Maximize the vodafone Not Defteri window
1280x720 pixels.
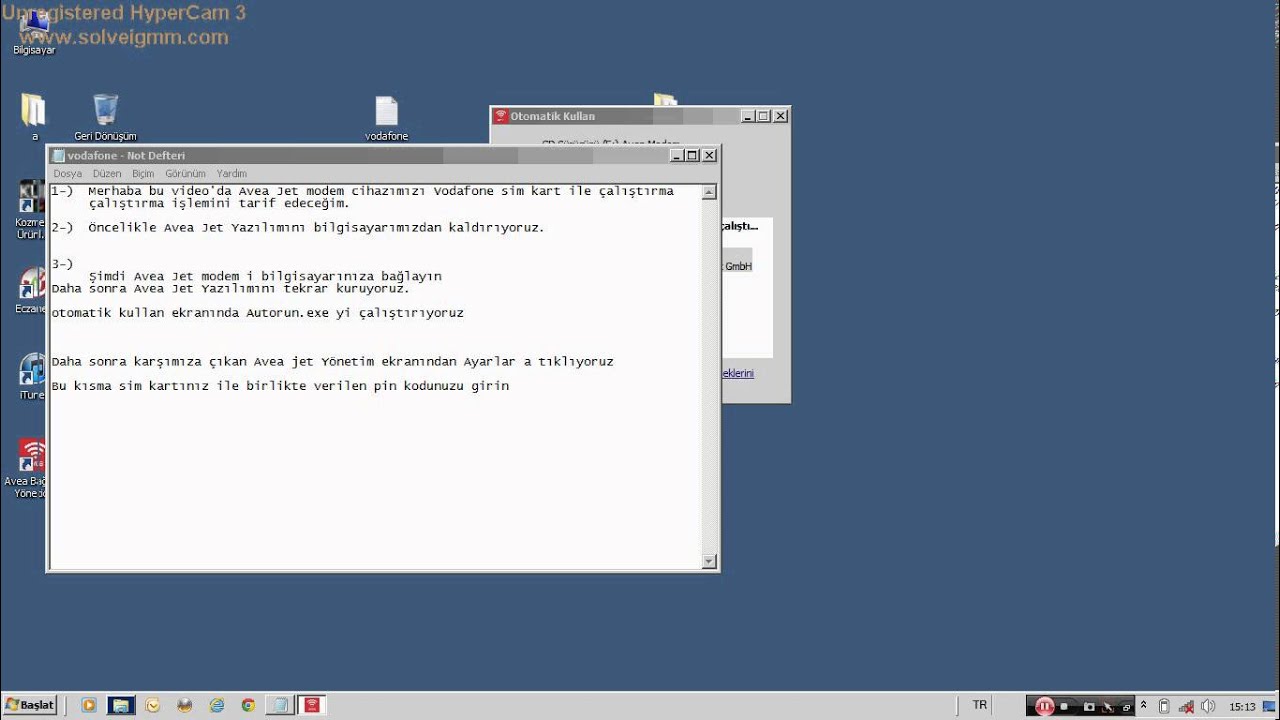692,155
